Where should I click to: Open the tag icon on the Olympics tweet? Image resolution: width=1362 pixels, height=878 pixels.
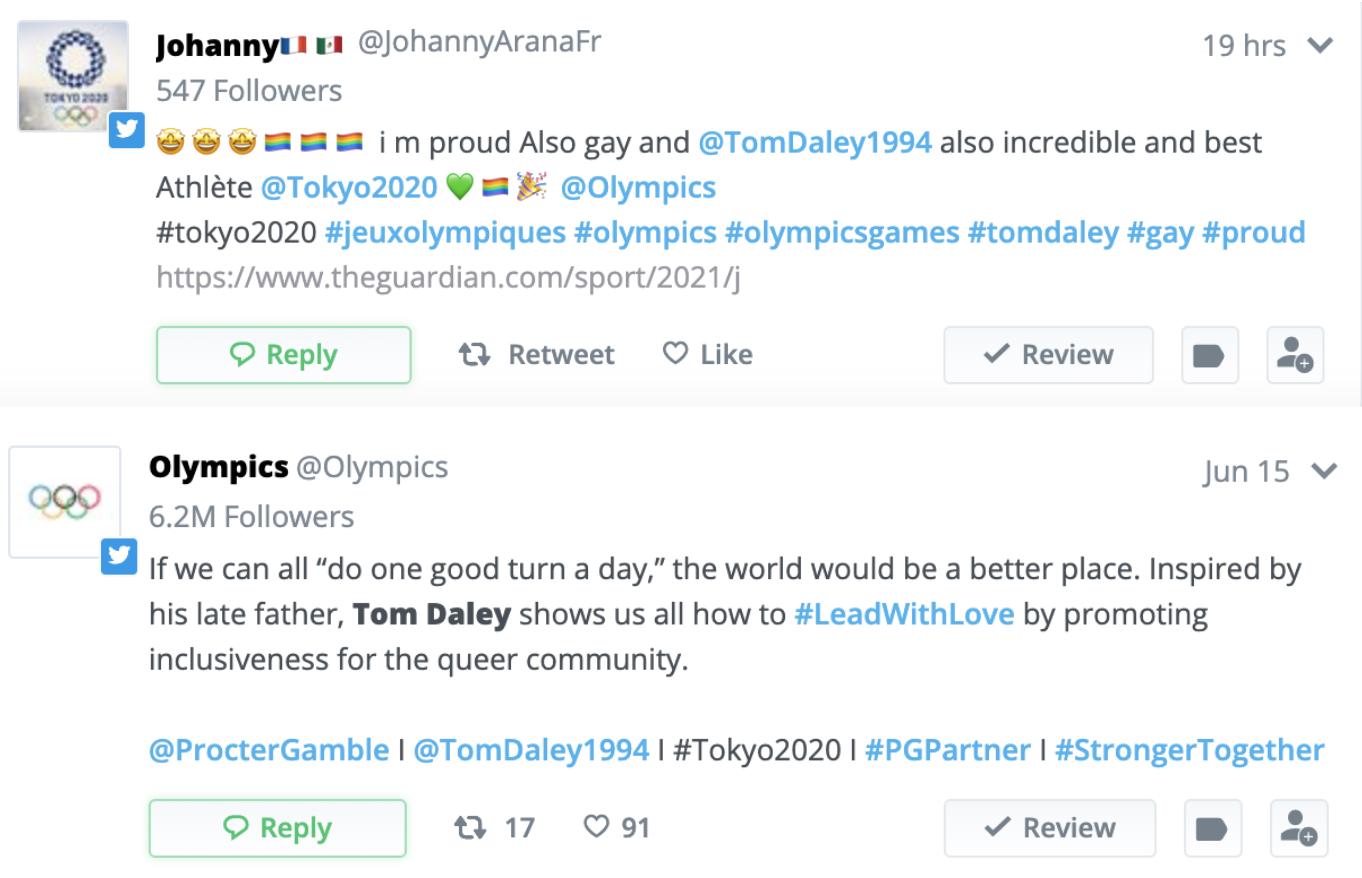click(x=1213, y=828)
